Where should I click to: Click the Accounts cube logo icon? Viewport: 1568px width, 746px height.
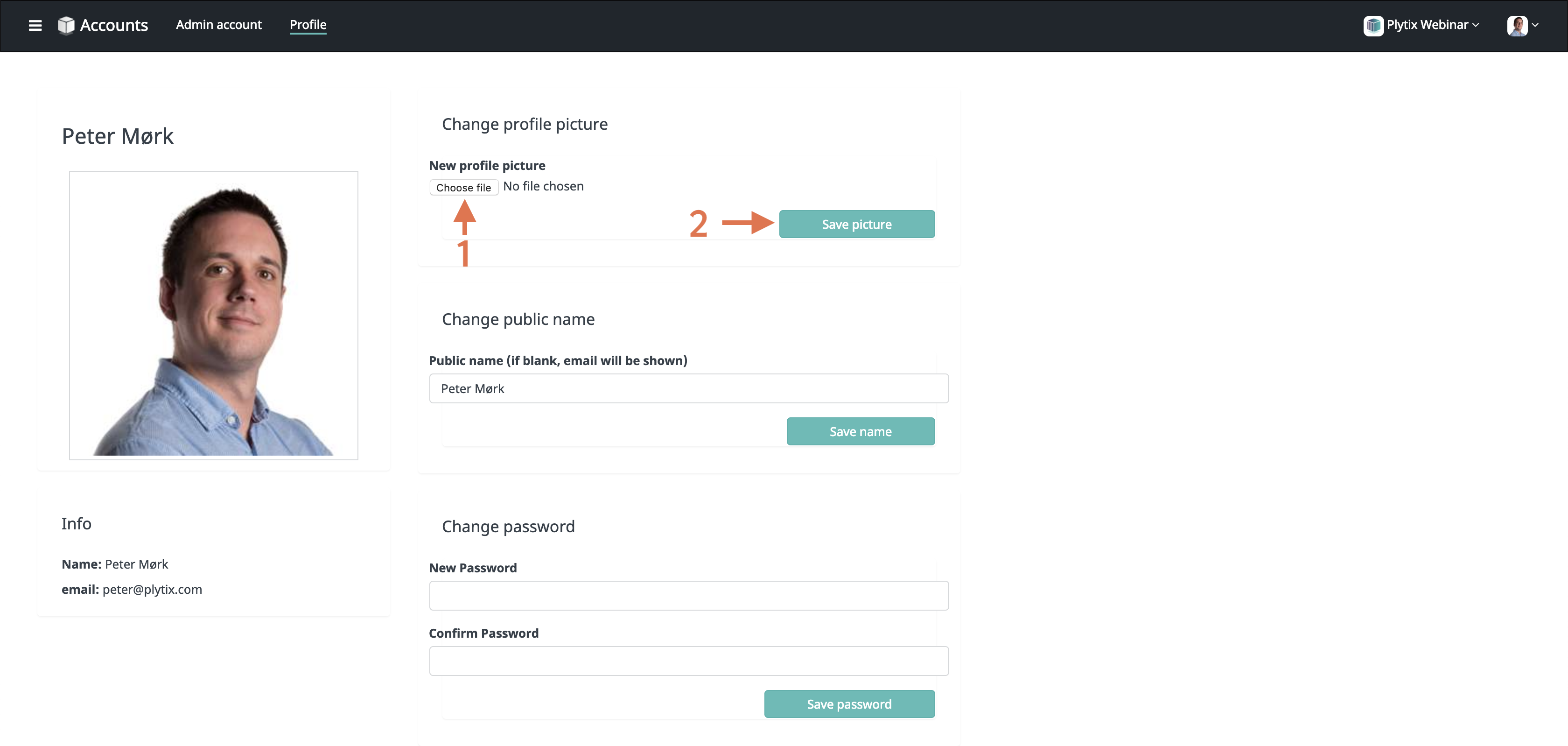(x=66, y=25)
